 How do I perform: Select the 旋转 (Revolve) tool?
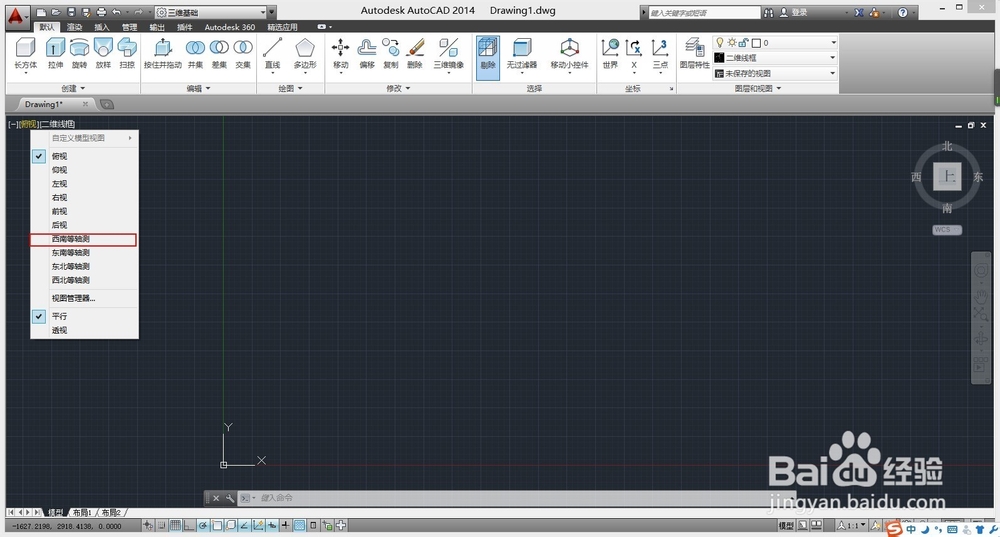tap(79, 54)
